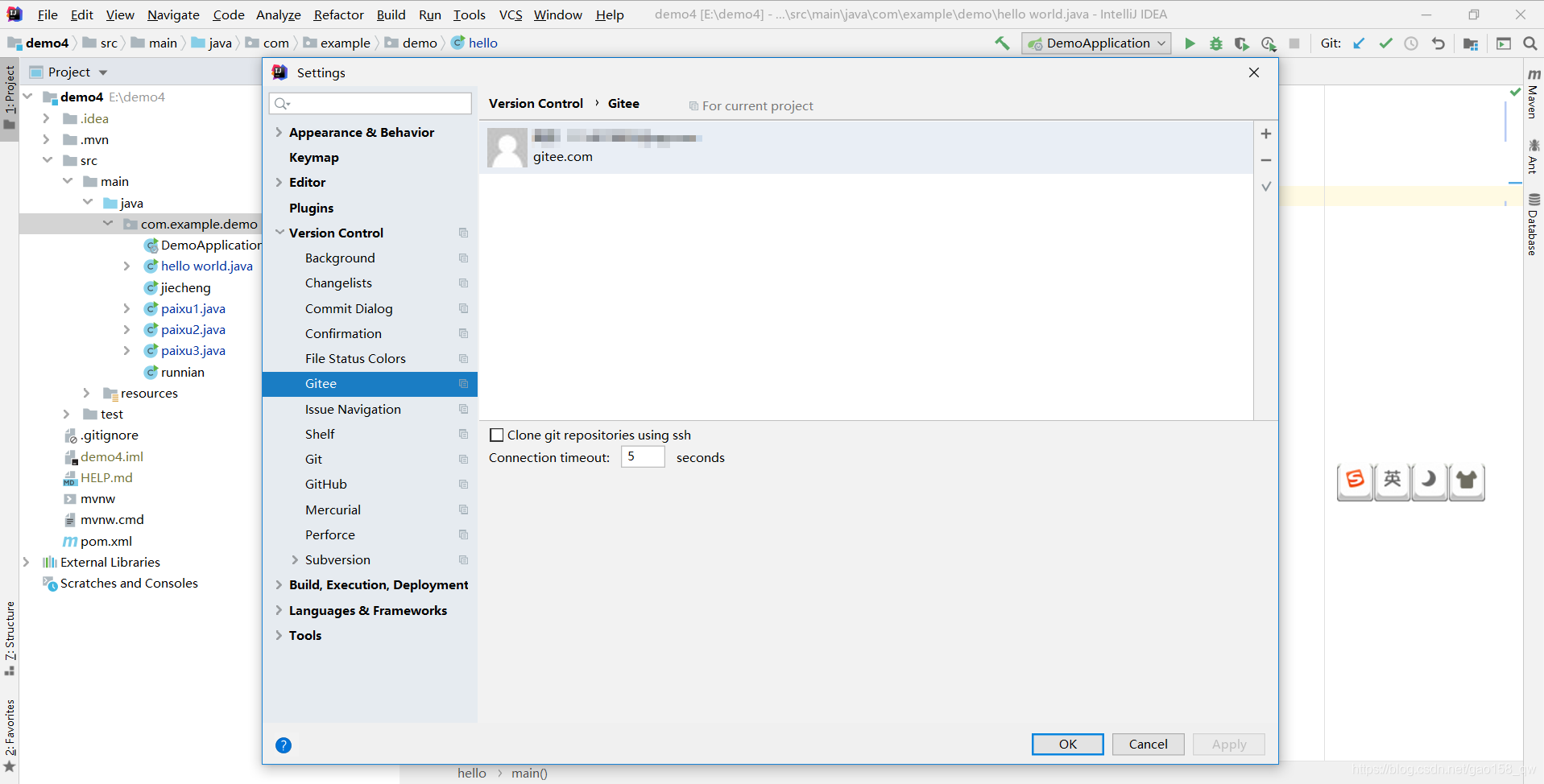Click the Sogou input method S icon
Viewport: 1544px width, 784px height.
tap(1356, 481)
